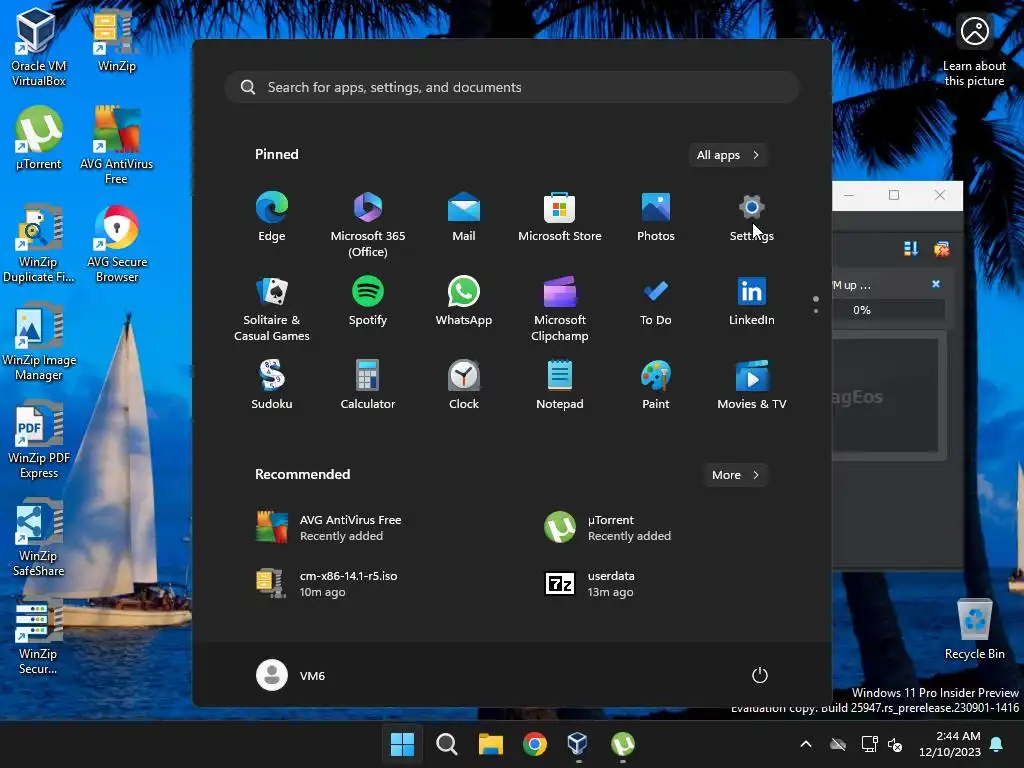
Task: Switch to µTorrent in taskbar
Action: tap(622, 744)
